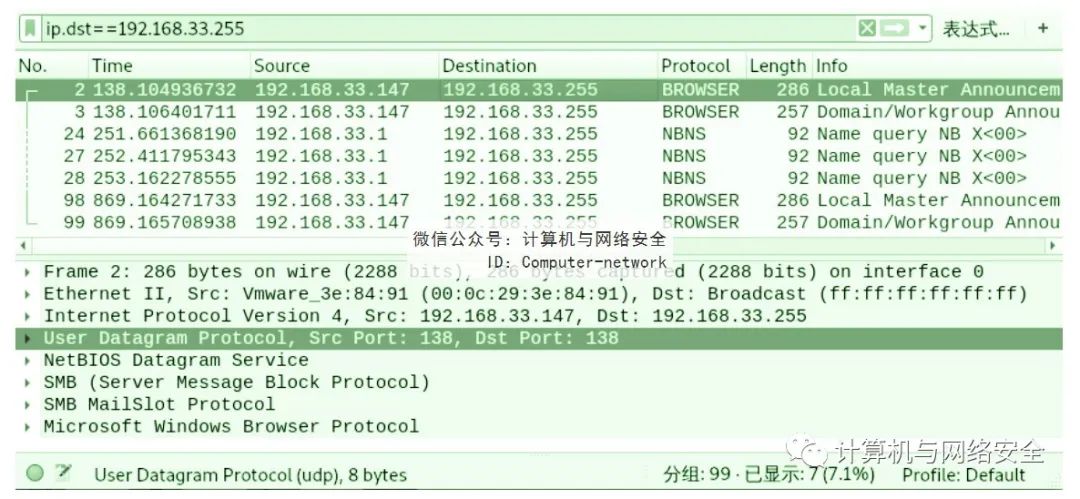
Task: Open the filter history dropdown arrow
Action: [922, 29]
